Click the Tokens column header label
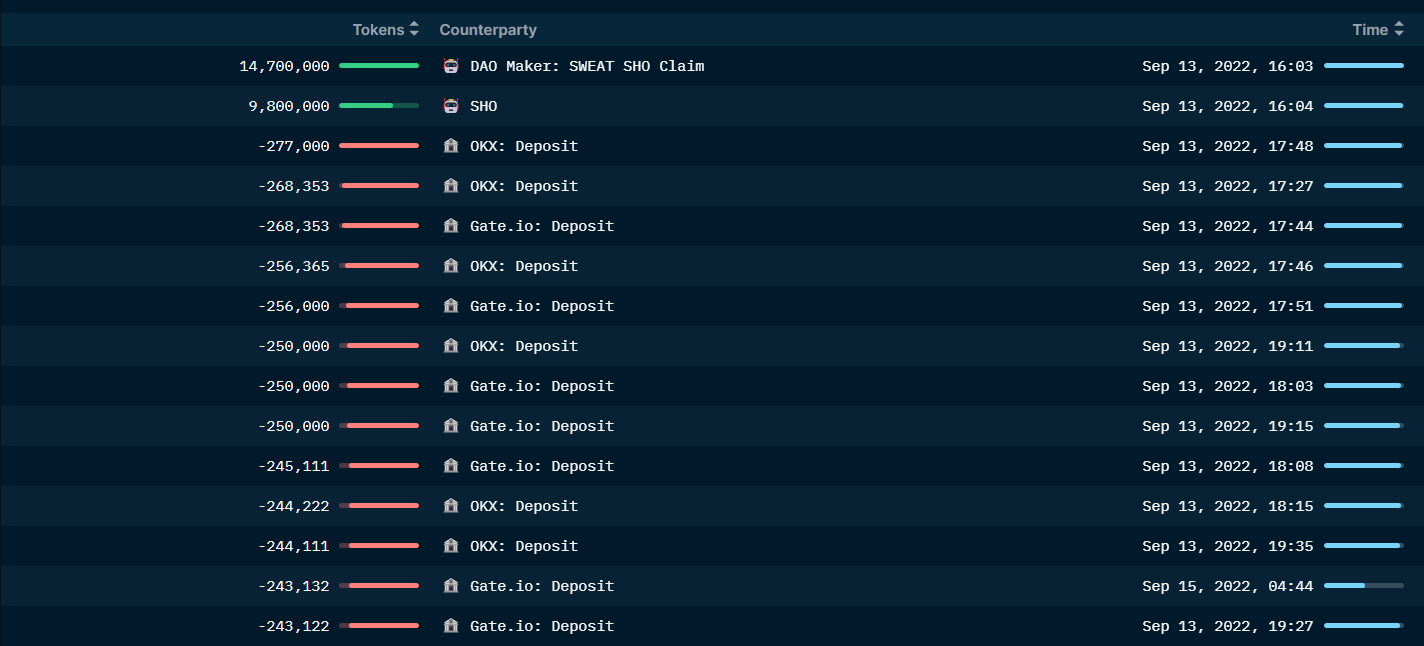Viewport: 1424px width, 646px height. click(378, 30)
